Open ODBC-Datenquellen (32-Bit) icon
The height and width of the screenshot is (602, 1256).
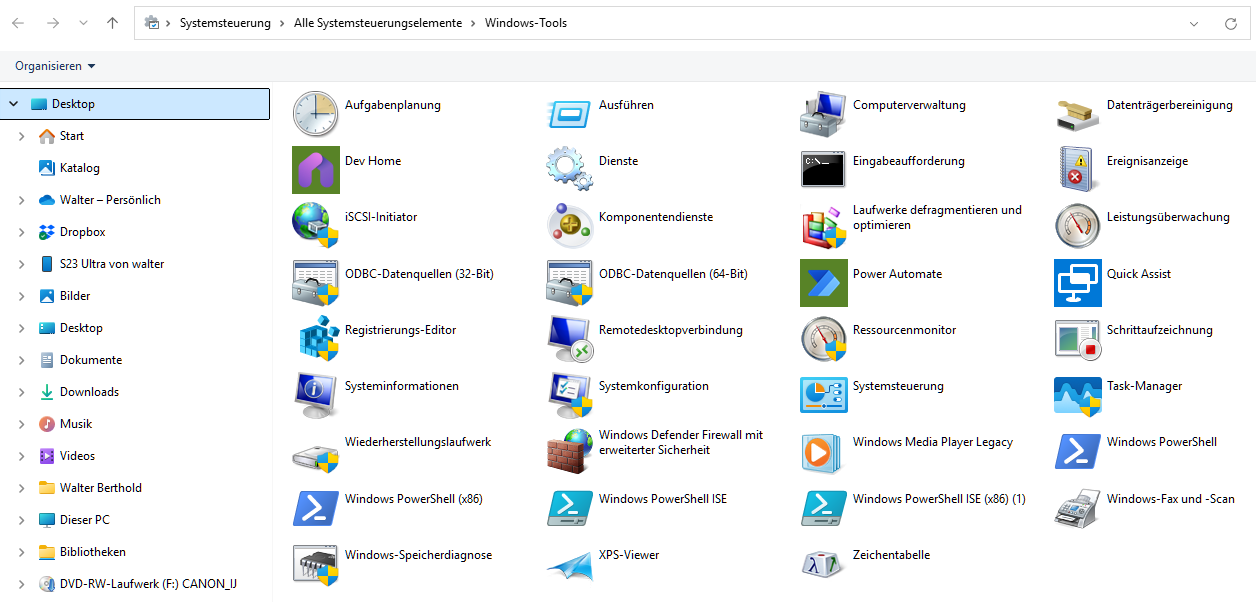(x=316, y=283)
